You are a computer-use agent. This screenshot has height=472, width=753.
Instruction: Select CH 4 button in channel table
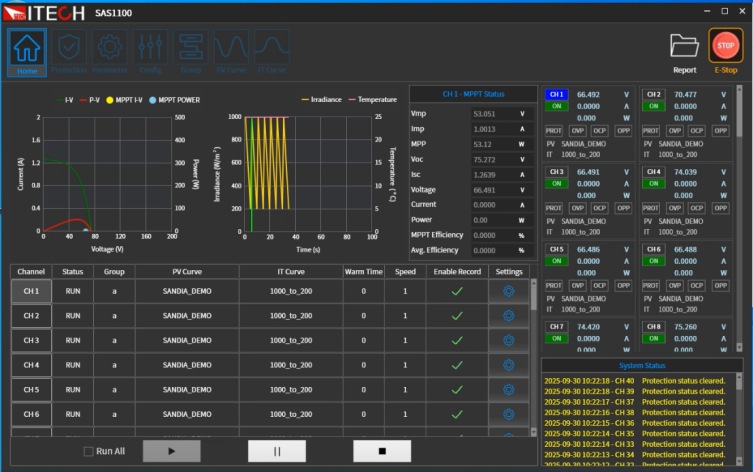(x=31, y=365)
